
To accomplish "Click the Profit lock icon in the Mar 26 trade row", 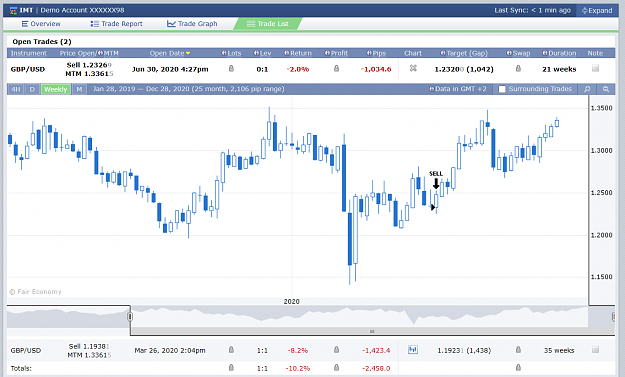I will coord(336,350).
